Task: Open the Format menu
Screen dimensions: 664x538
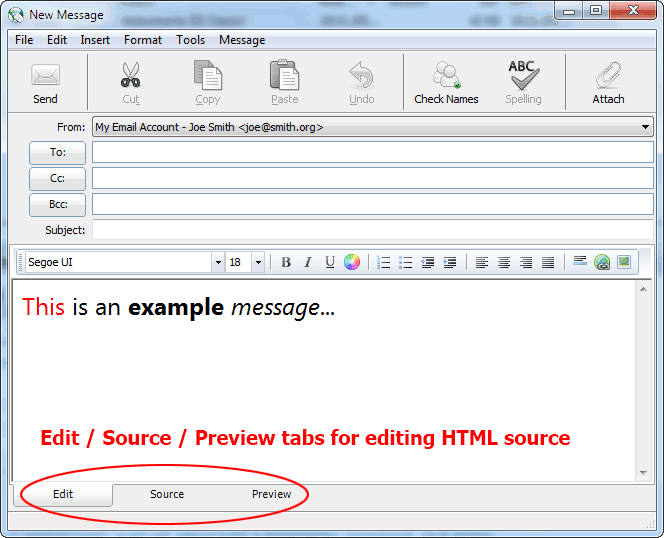Action: pos(143,40)
